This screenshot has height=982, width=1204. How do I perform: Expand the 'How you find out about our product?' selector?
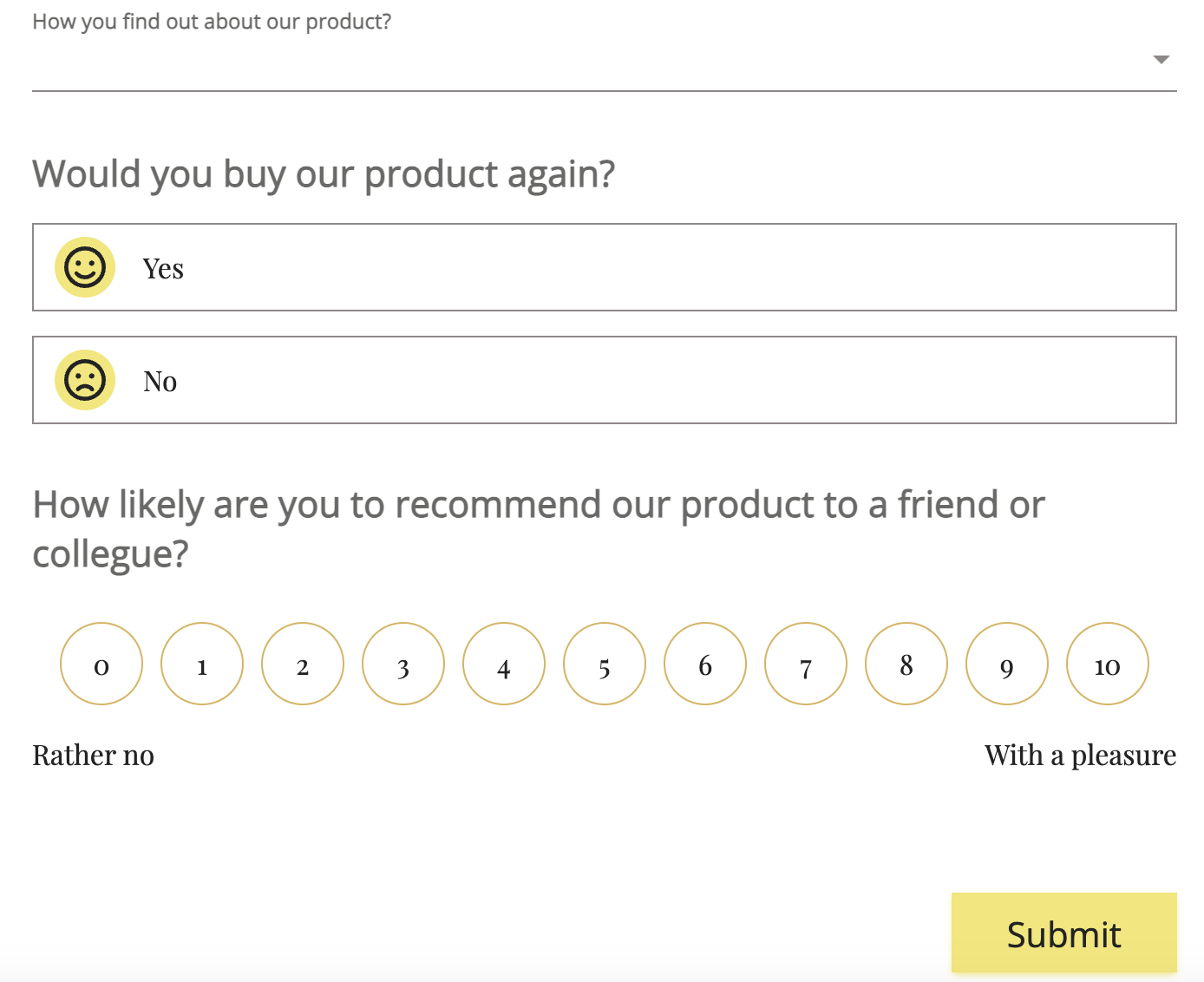coord(1161,61)
